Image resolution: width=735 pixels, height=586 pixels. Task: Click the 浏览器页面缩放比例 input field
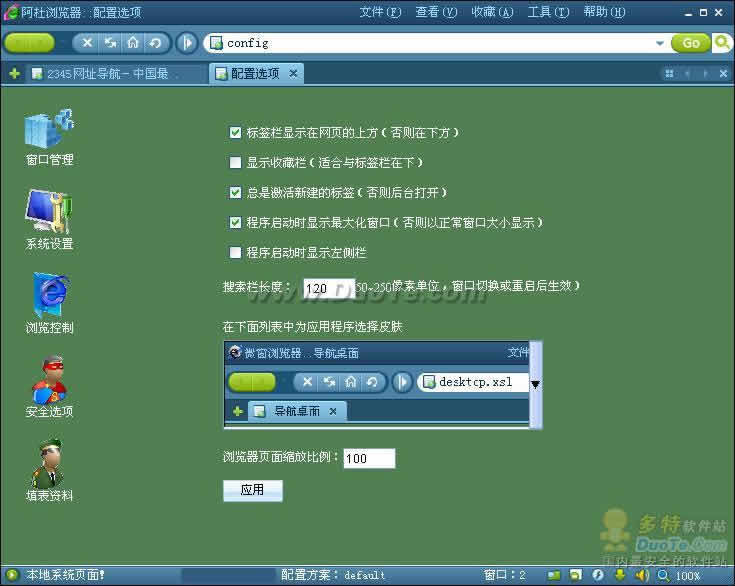[x=369, y=459]
